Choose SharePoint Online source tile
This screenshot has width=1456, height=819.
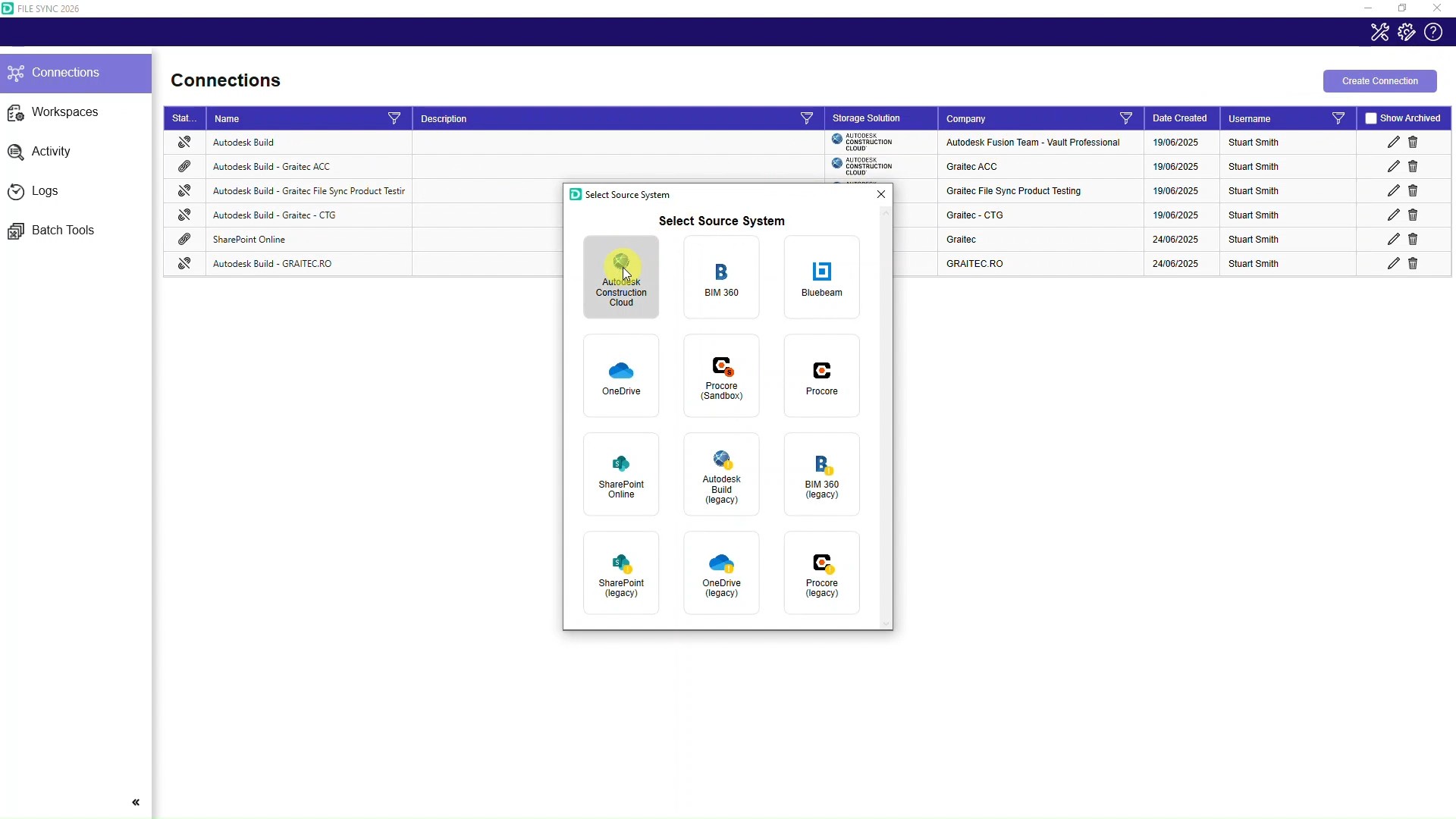click(621, 475)
